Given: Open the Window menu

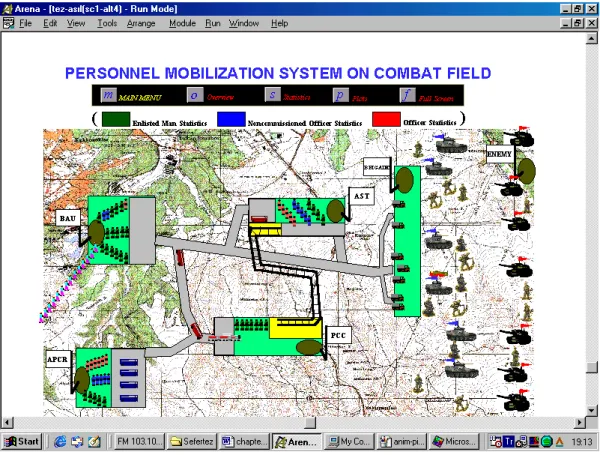Looking at the screenshot, I should point(244,23).
